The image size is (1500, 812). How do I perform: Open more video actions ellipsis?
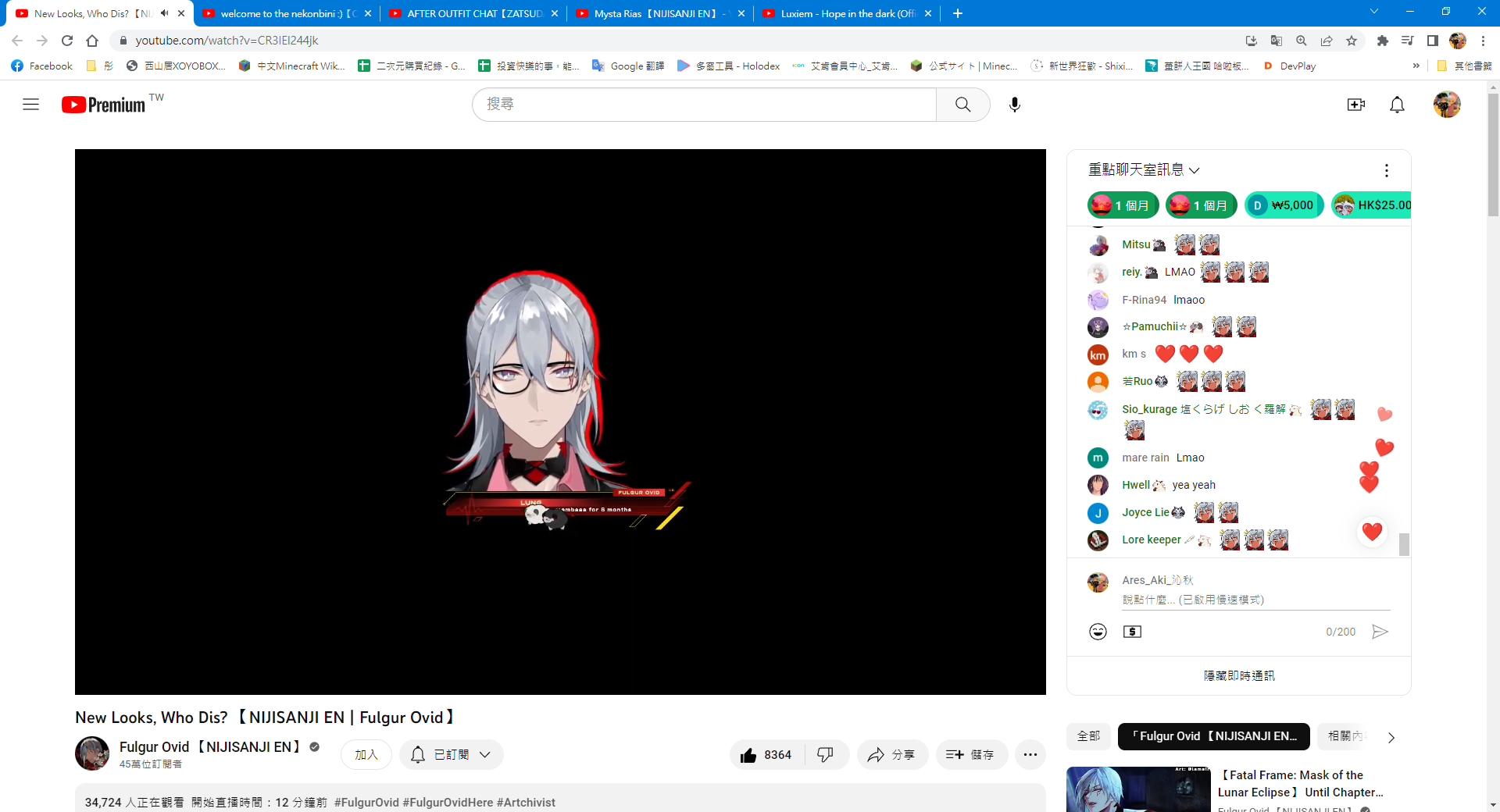point(1030,755)
